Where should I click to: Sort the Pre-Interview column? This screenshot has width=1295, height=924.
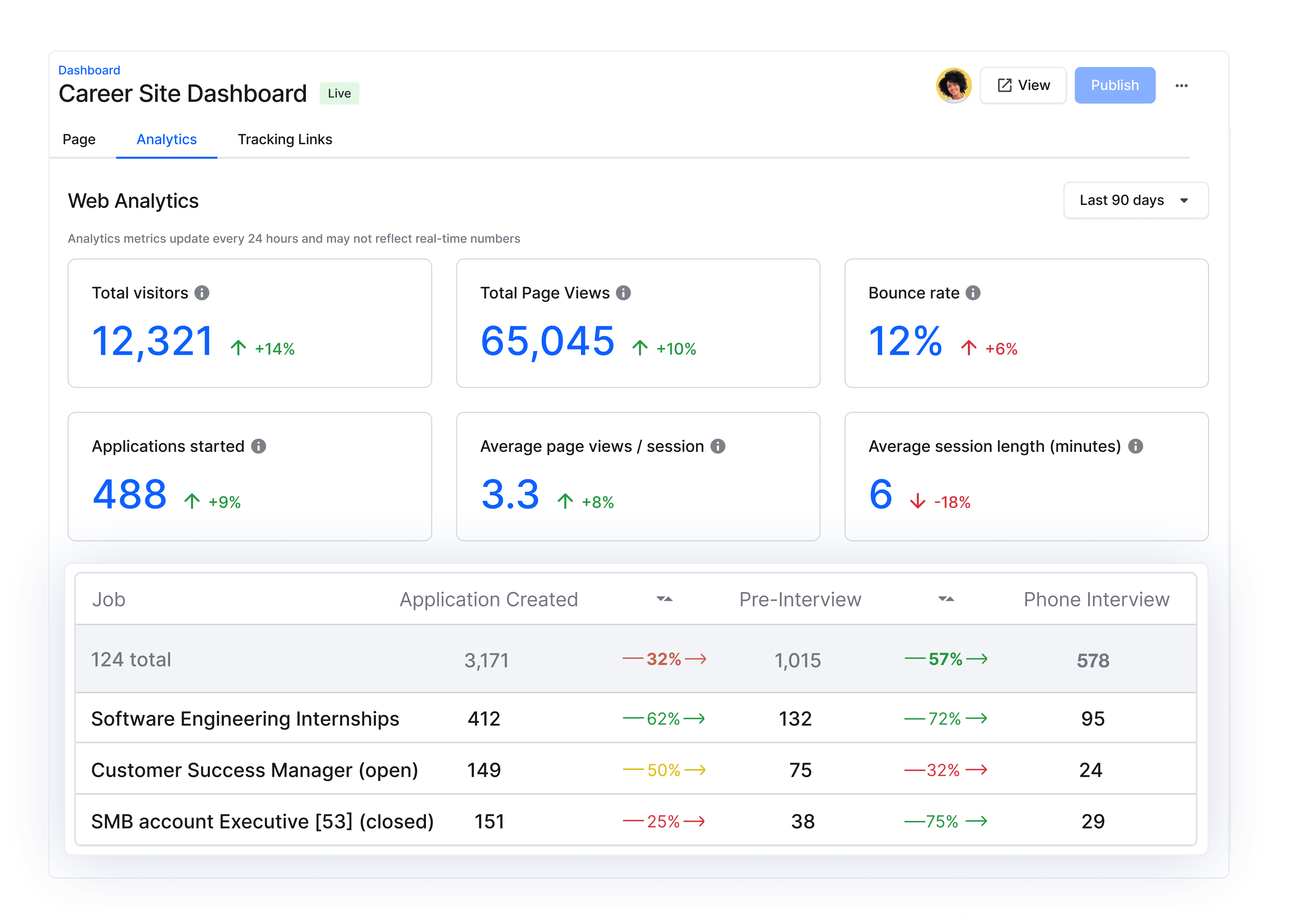[x=946, y=599]
